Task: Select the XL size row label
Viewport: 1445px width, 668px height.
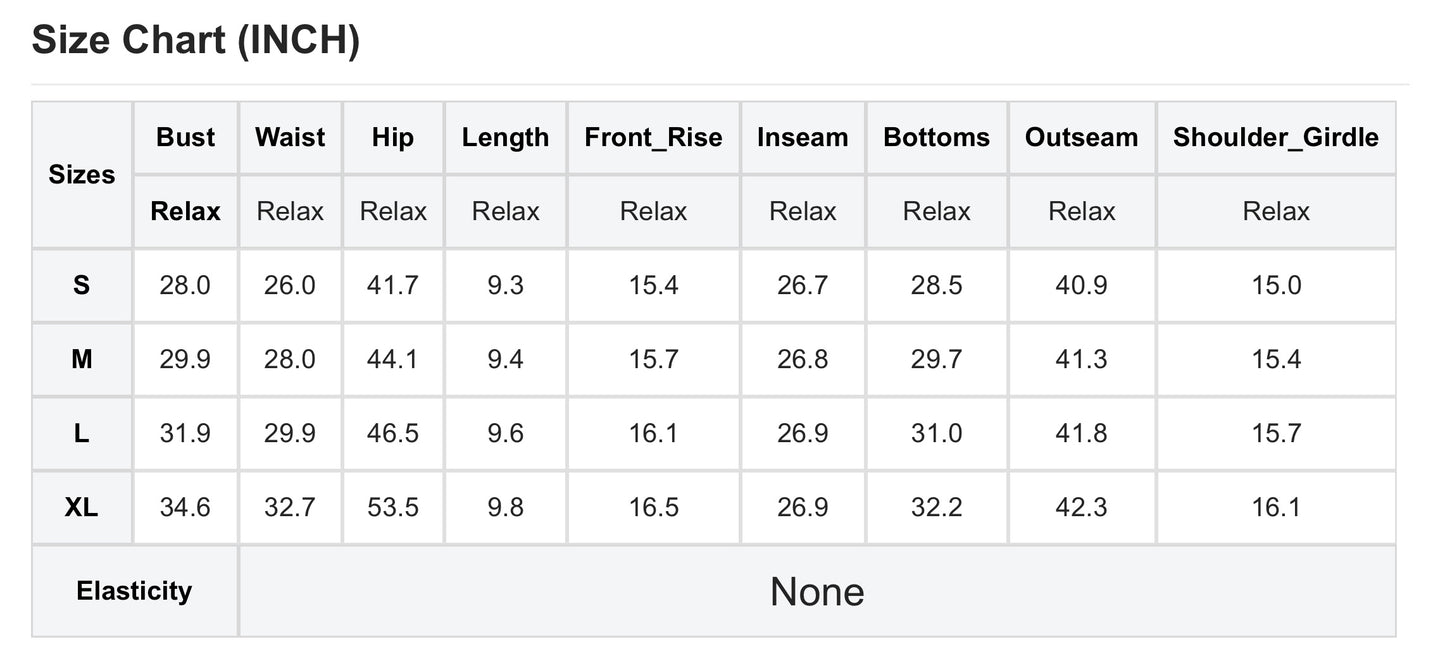Action: pyautogui.click(x=82, y=508)
